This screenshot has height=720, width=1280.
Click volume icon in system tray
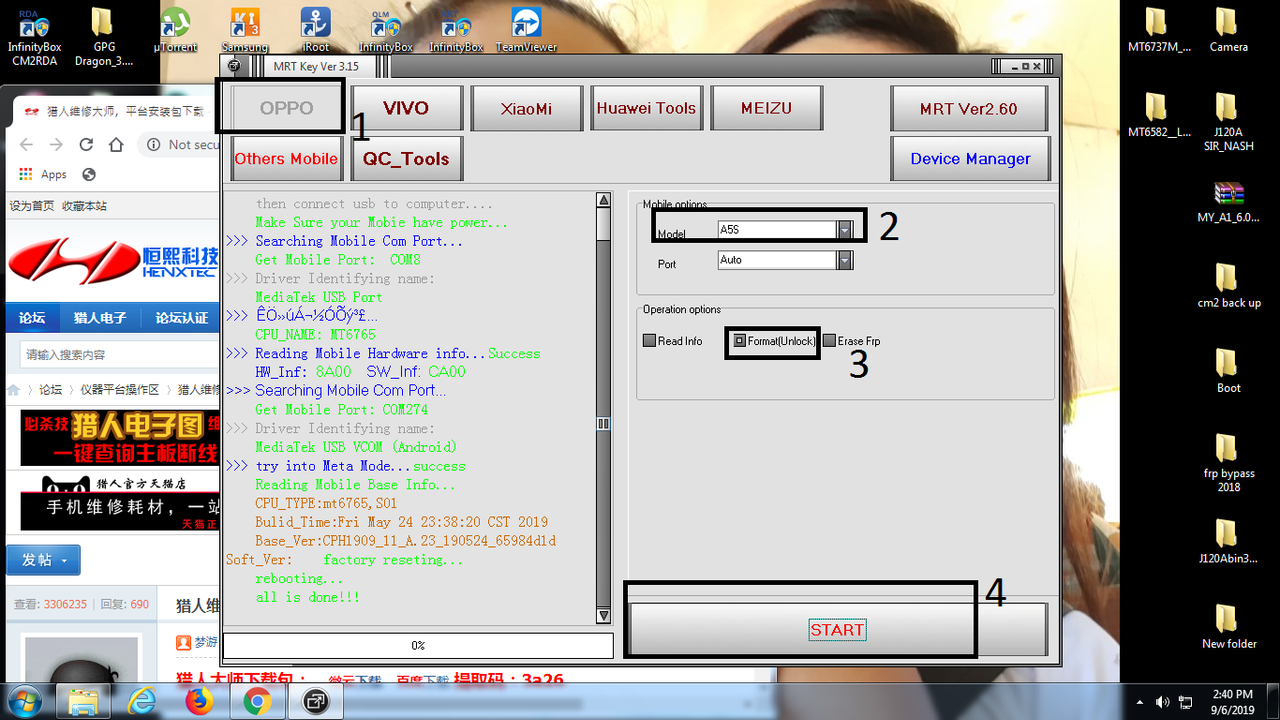(x=1162, y=702)
